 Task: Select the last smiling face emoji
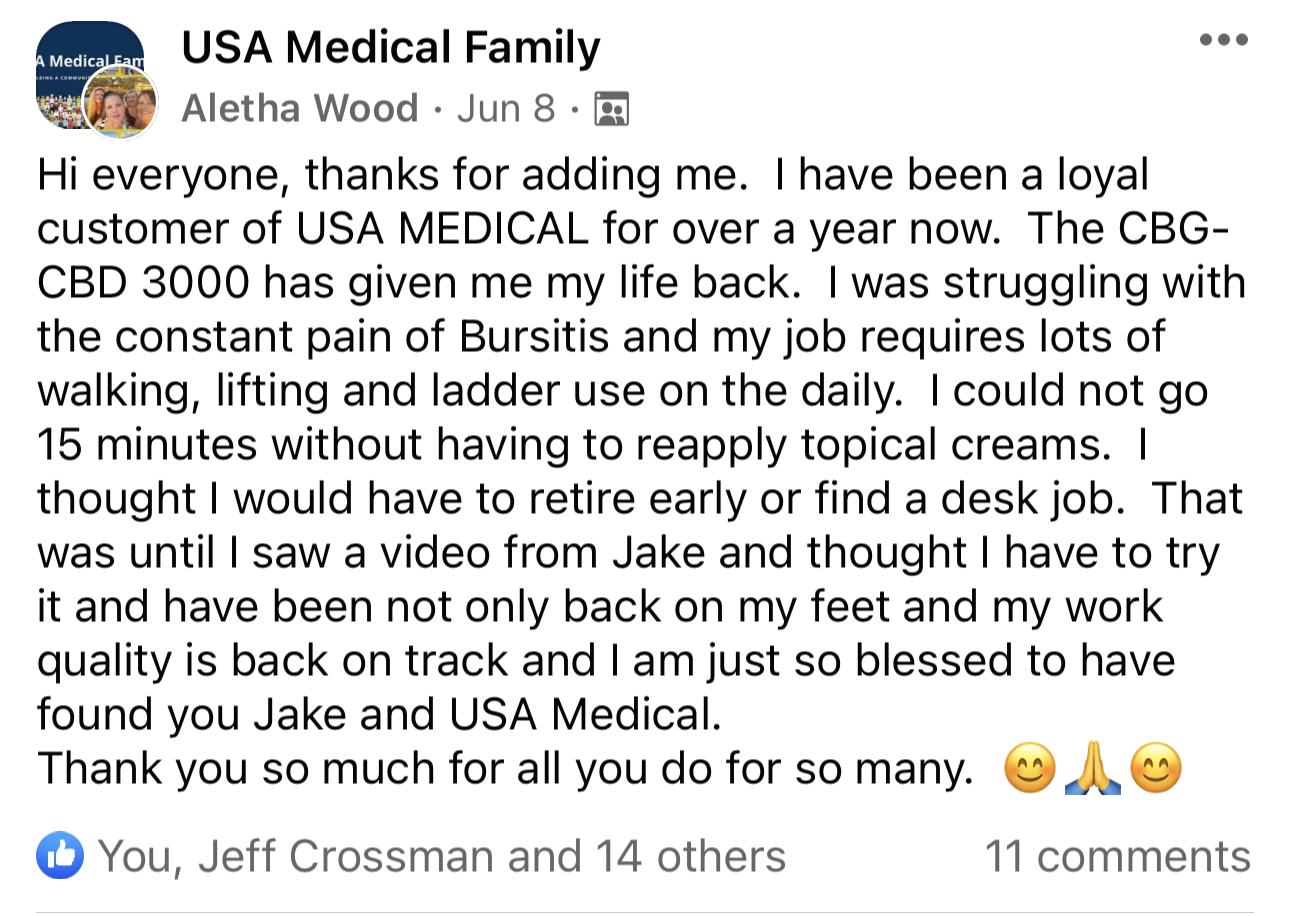pyautogui.click(x=1155, y=770)
